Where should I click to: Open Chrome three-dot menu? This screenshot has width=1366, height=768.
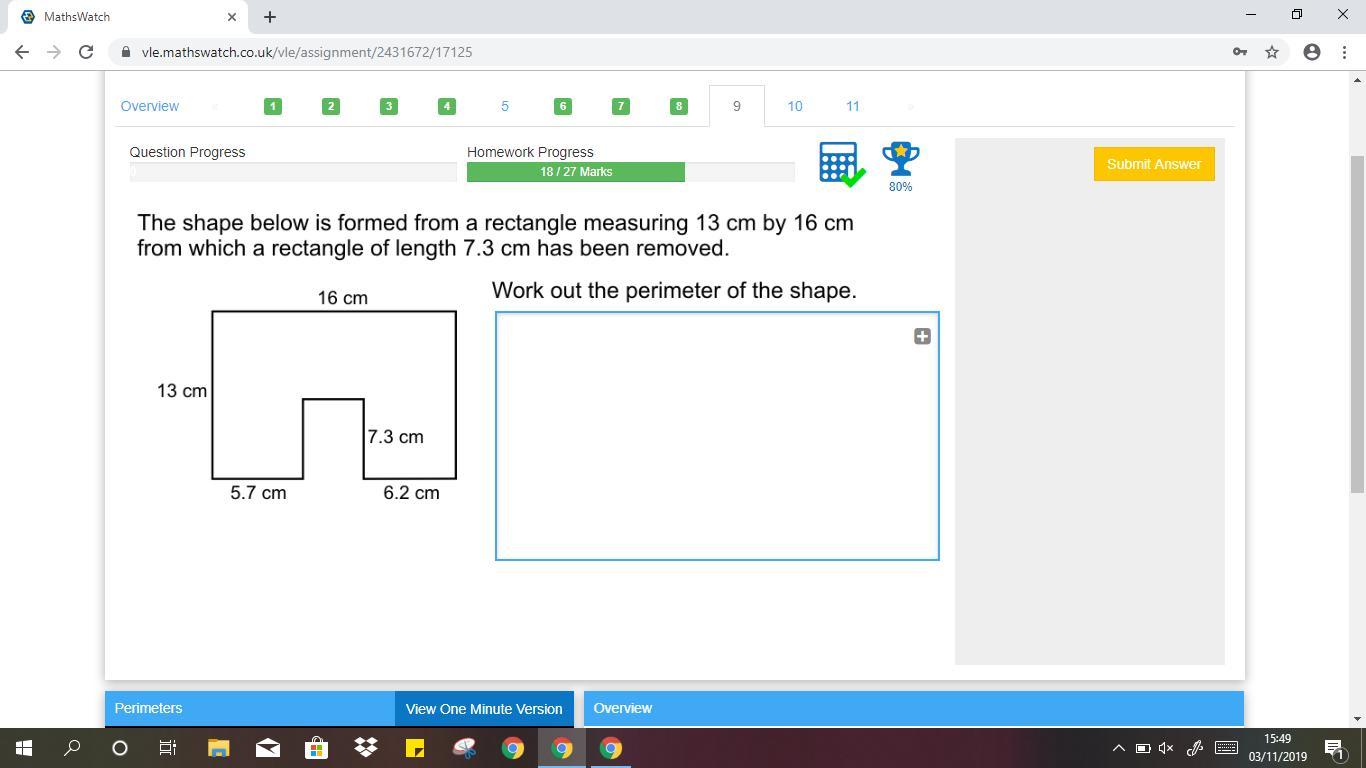pos(1343,52)
